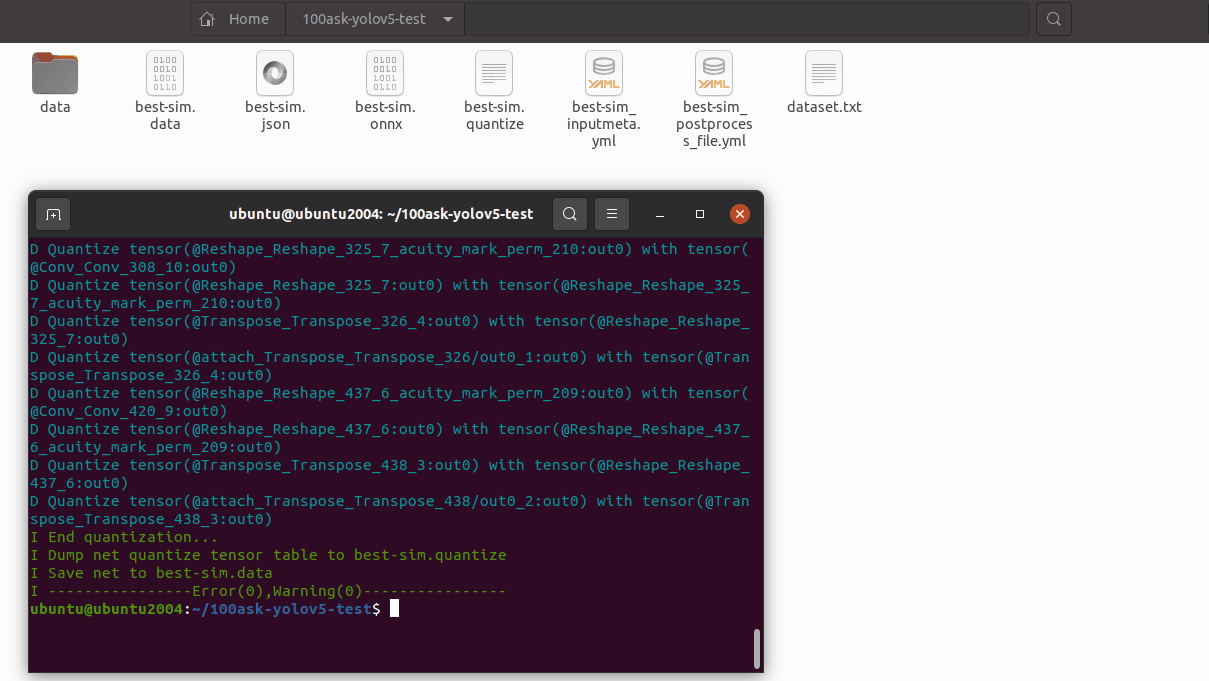Screen dimensions: 1209x681
Task: Select the best-sim.quantize file
Action: [494, 74]
